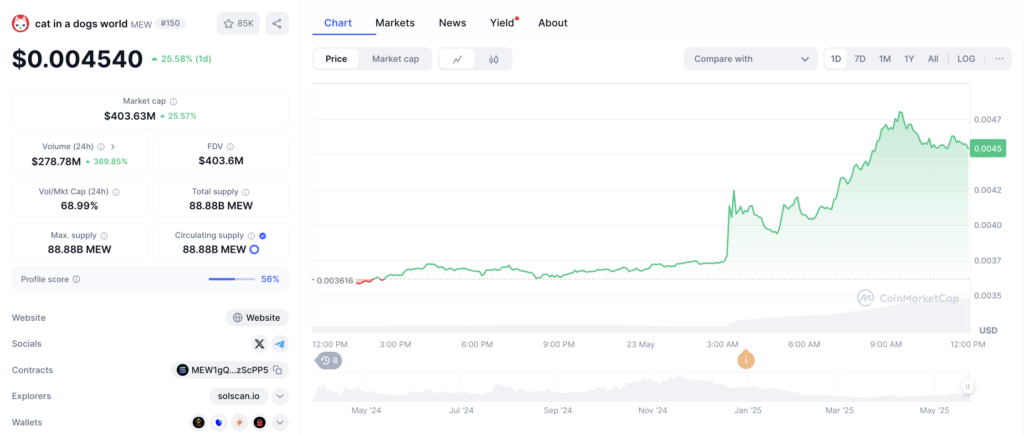Open the orange starburst wallet icon
Image resolution: width=1024 pixels, height=435 pixels.
(x=240, y=423)
